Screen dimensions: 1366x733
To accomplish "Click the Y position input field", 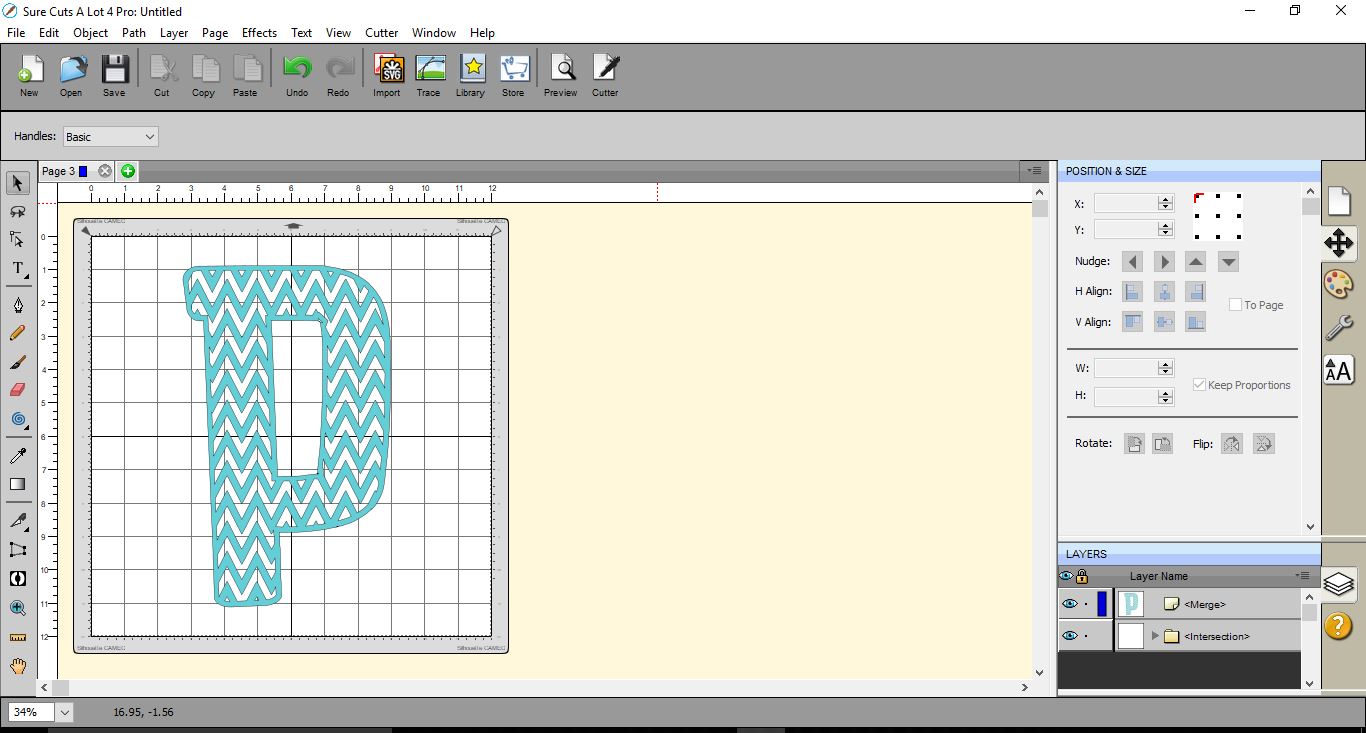I will point(1126,230).
